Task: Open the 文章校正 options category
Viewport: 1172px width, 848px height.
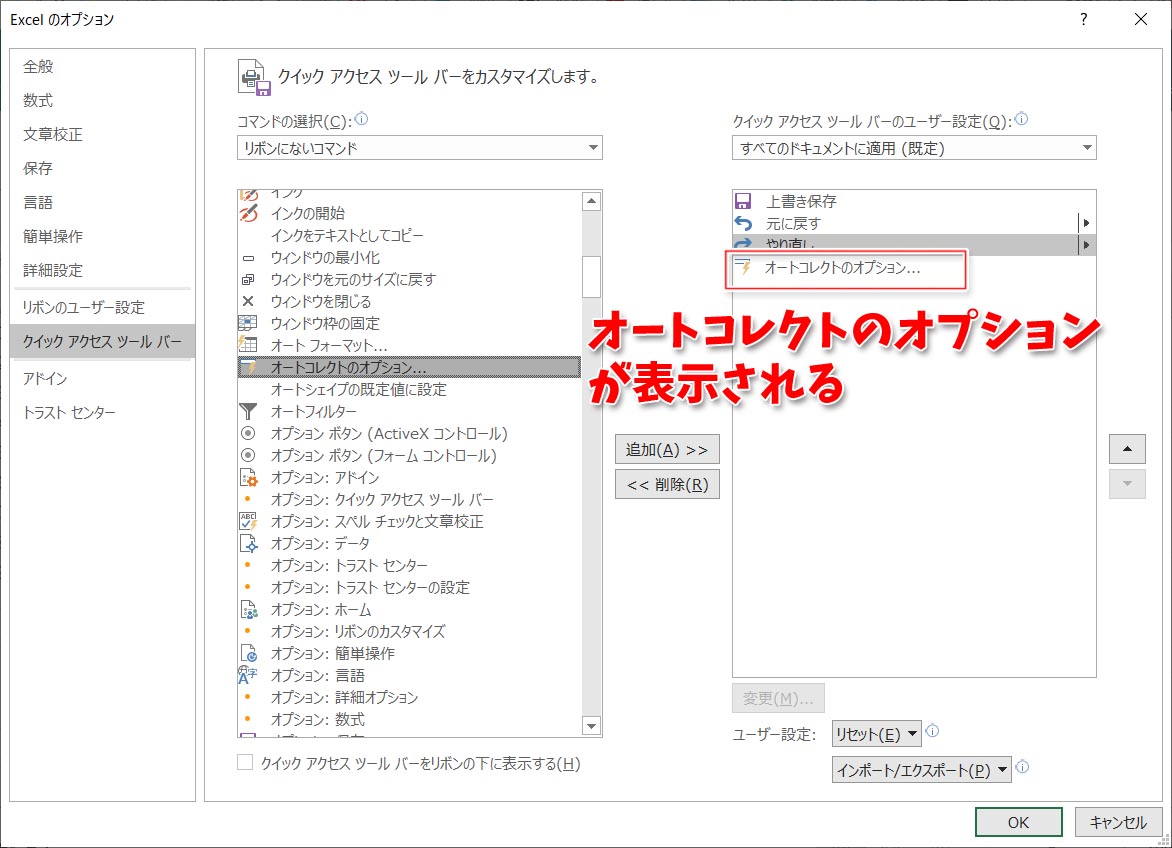Action: [102, 134]
